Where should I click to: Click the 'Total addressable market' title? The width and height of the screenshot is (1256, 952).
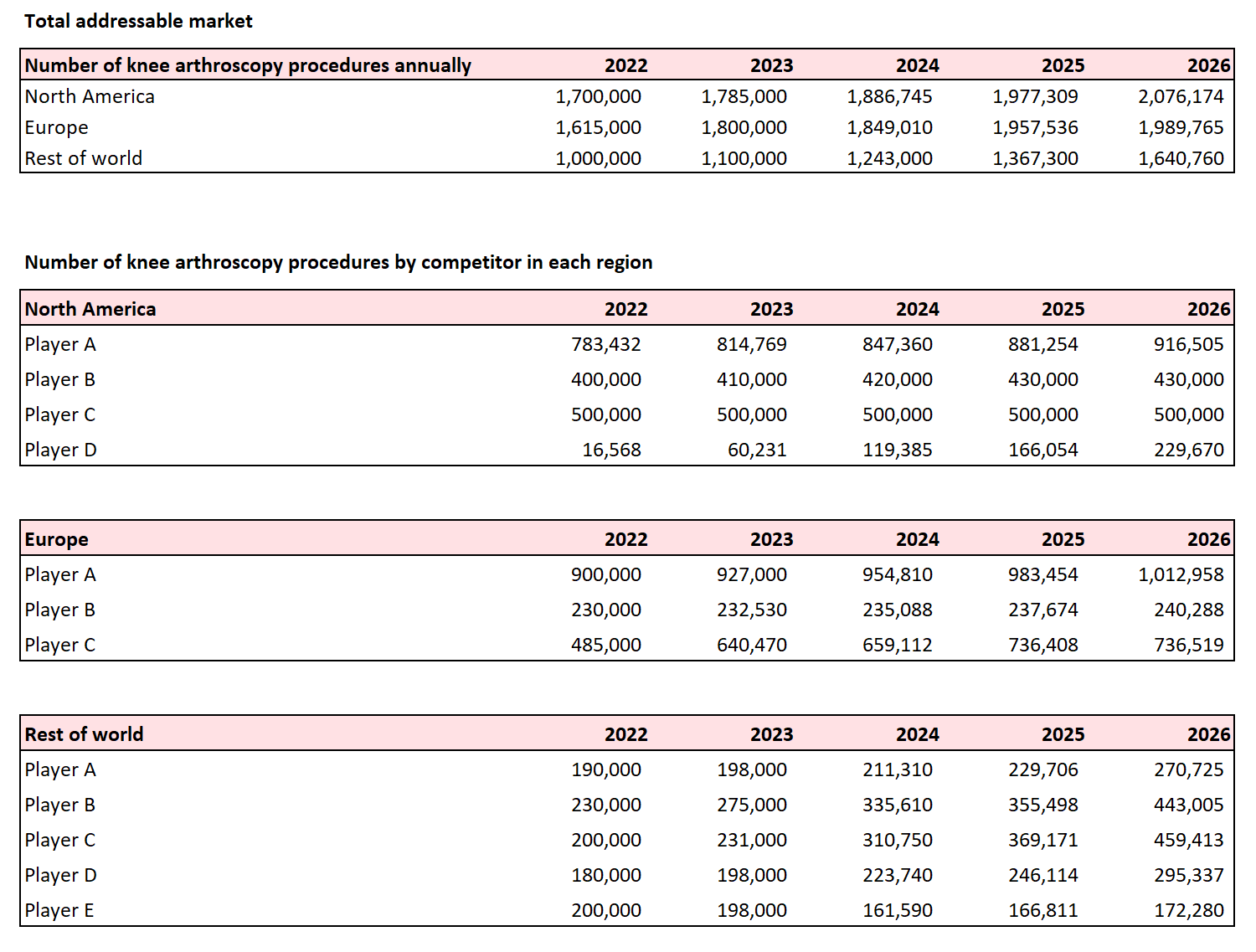[138, 21]
